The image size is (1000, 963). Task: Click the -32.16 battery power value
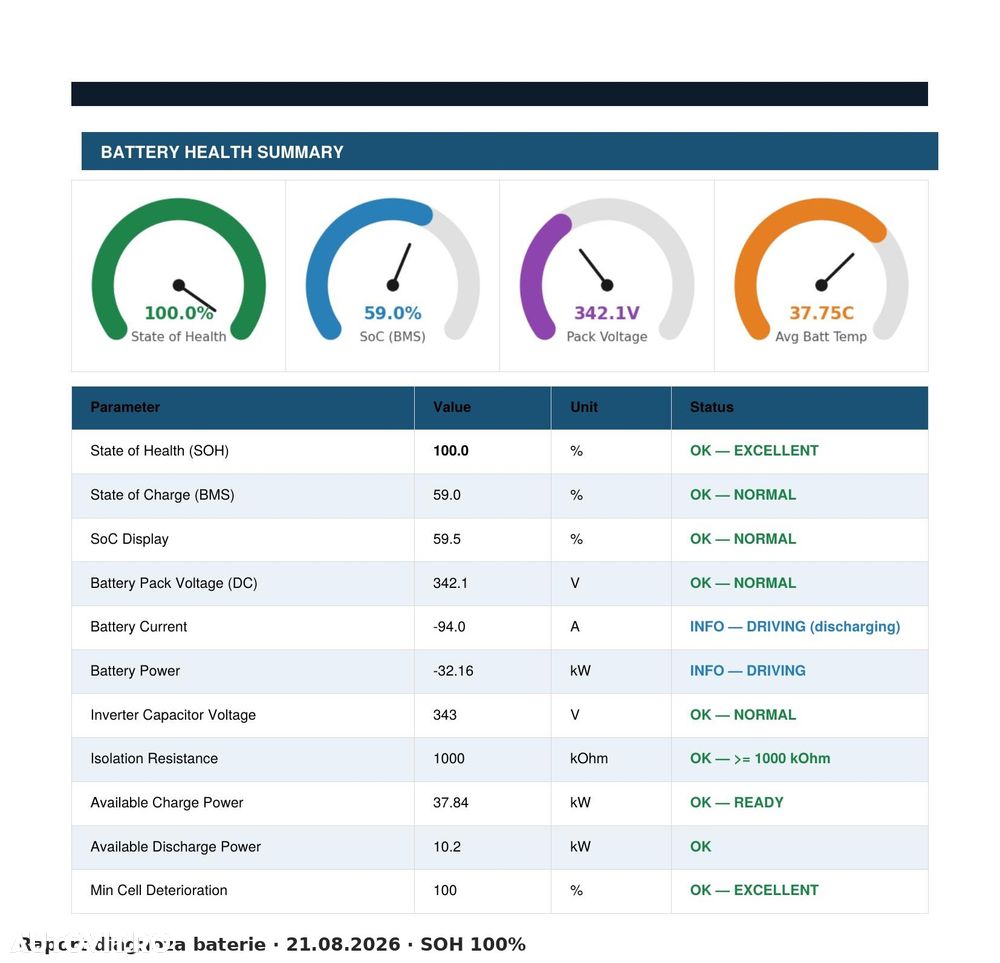[453, 671]
